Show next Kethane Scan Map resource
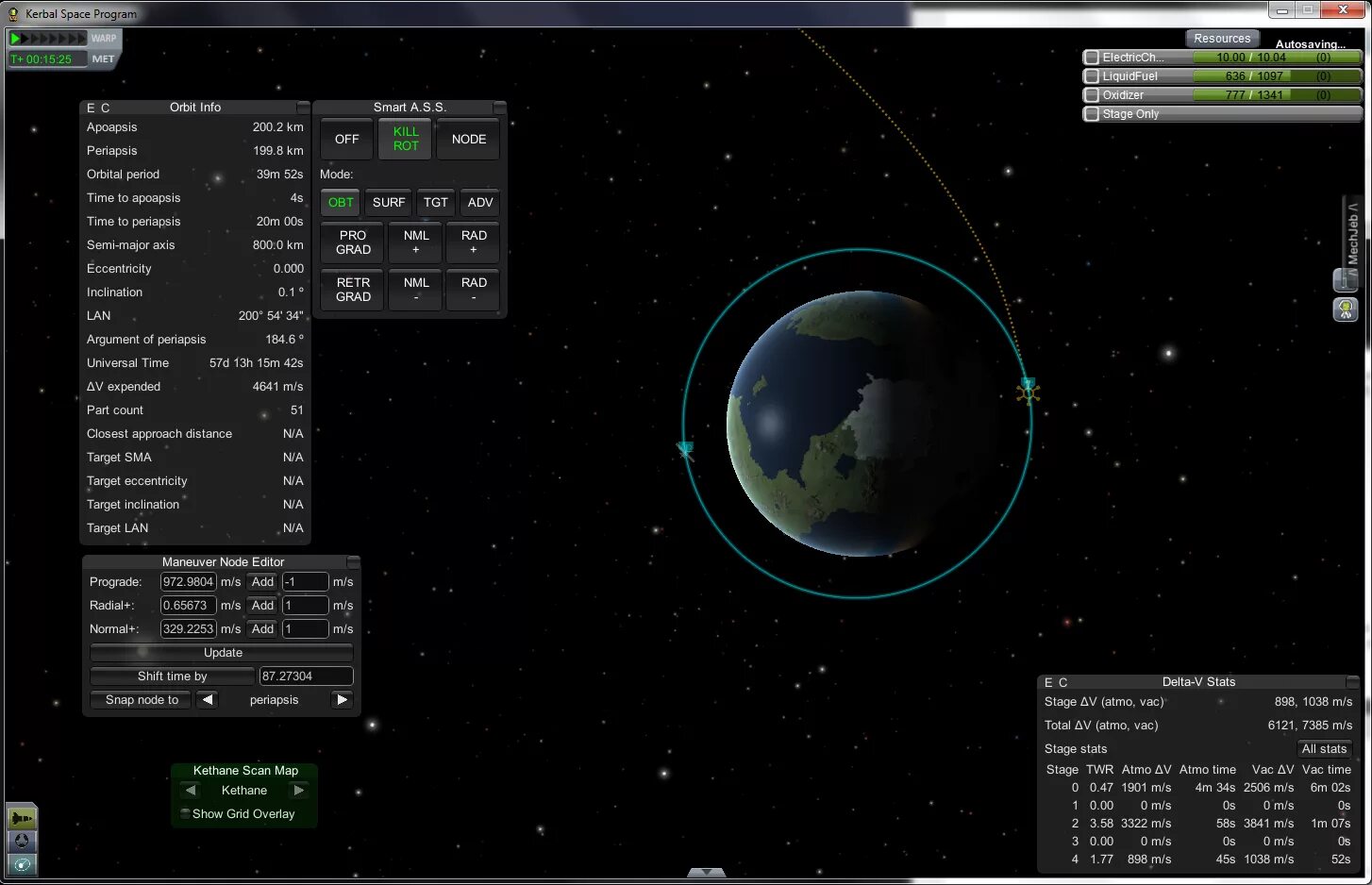This screenshot has width=1372, height=885. pyautogui.click(x=299, y=790)
